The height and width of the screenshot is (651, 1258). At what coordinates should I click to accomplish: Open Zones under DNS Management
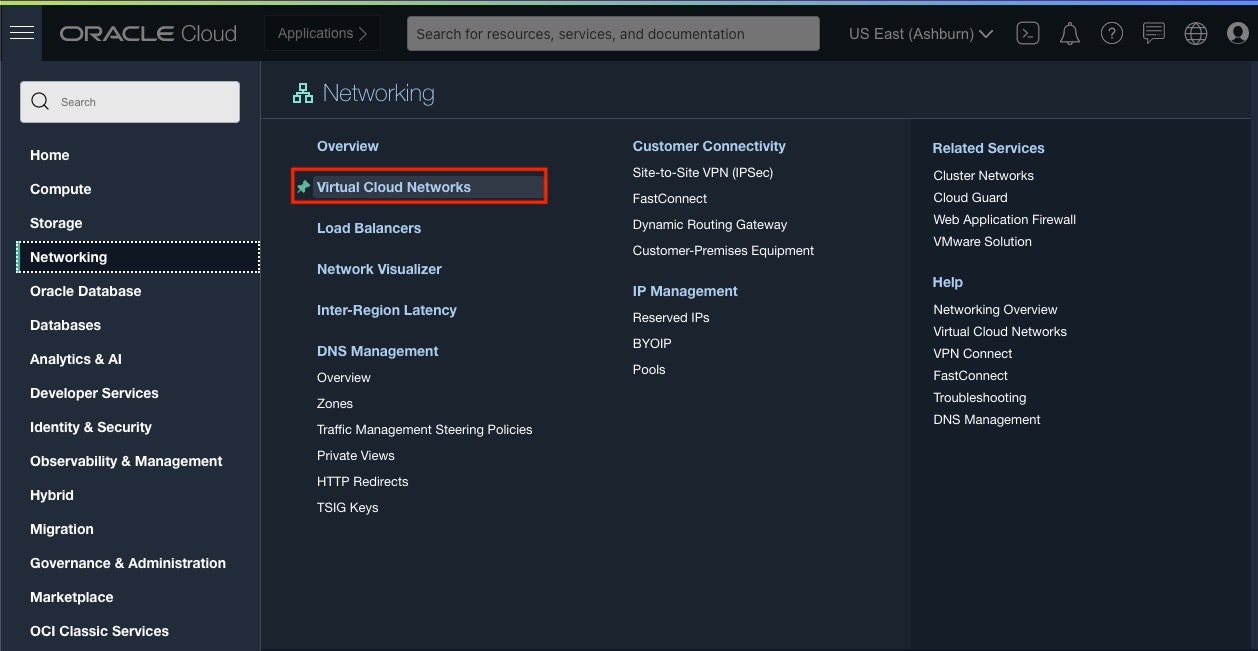(335, 403)
